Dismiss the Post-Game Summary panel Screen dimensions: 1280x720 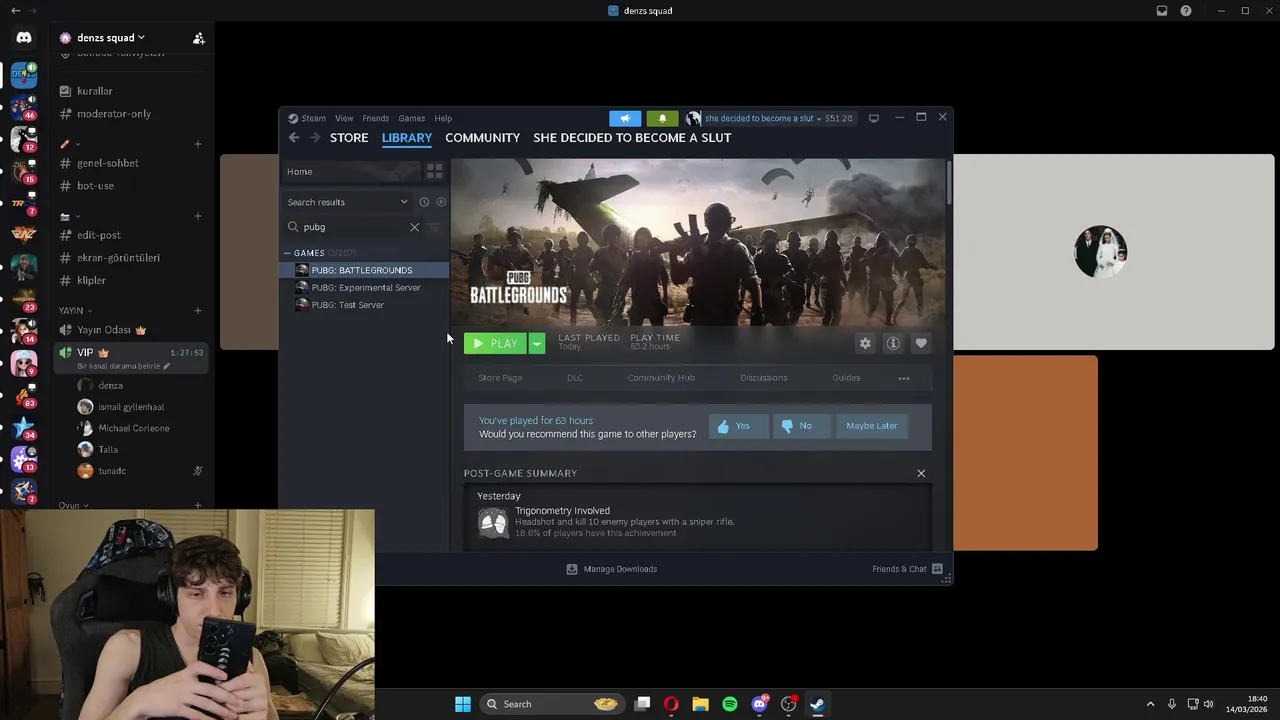[x=921, y=474]
